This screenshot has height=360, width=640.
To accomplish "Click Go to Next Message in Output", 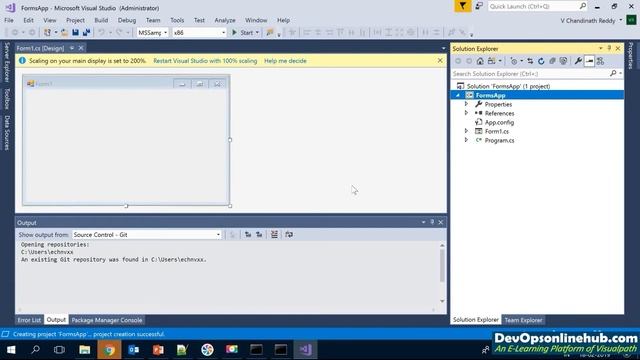I will click(x=259, y=234).
